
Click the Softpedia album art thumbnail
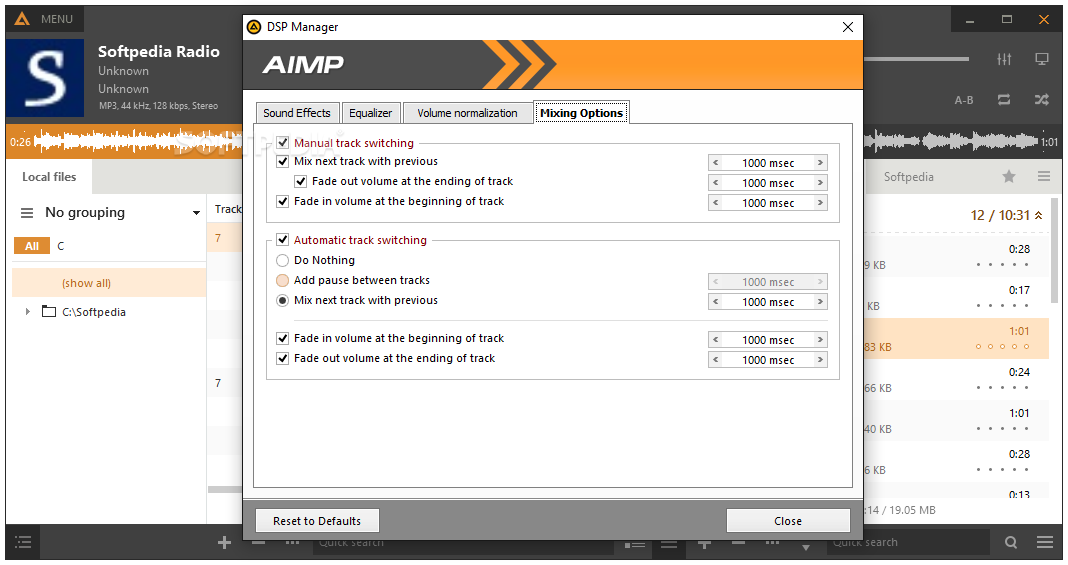[46, 78]
